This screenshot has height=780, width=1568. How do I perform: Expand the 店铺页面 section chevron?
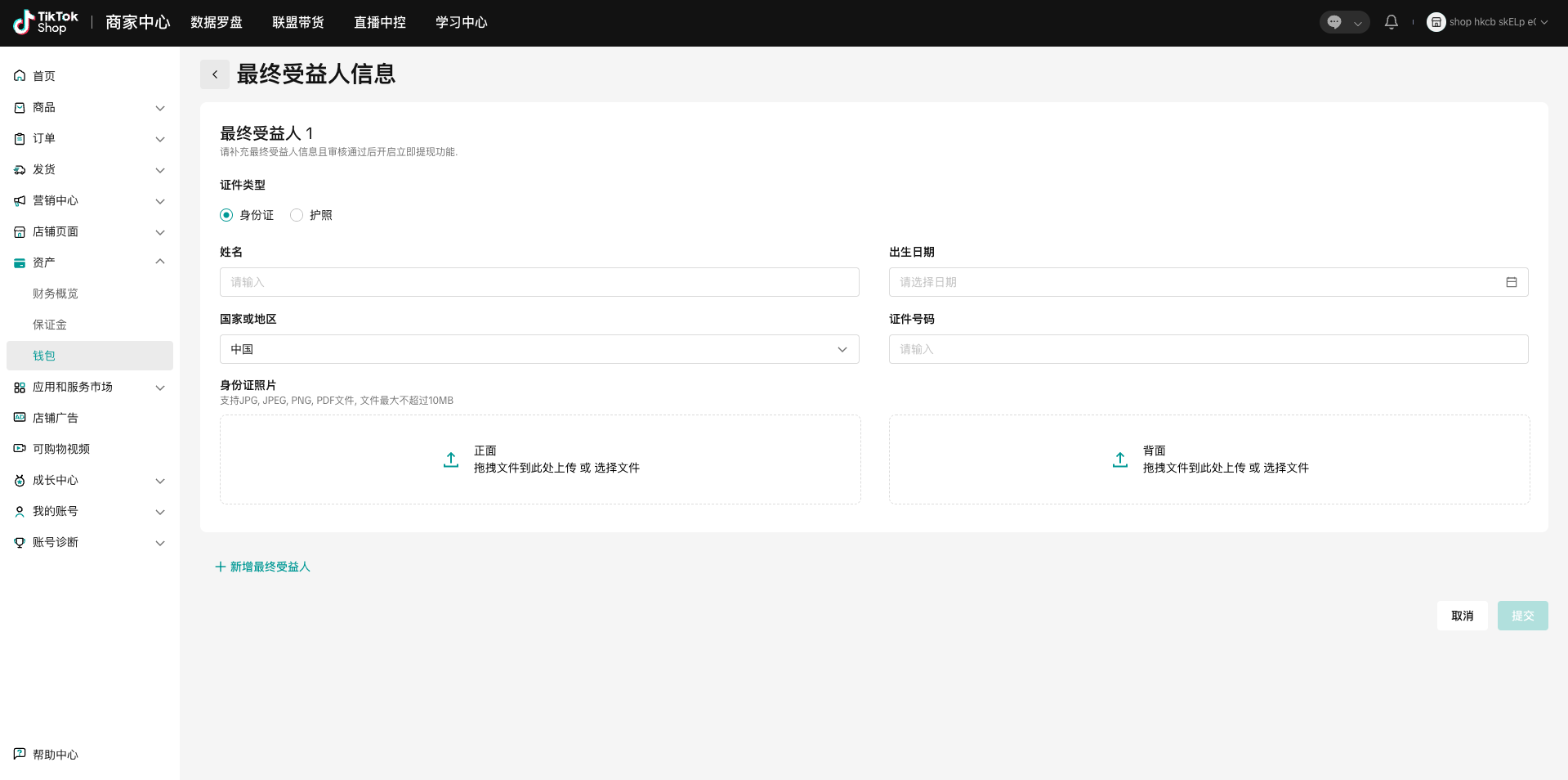pyautogui.click(x=160, y=232)
